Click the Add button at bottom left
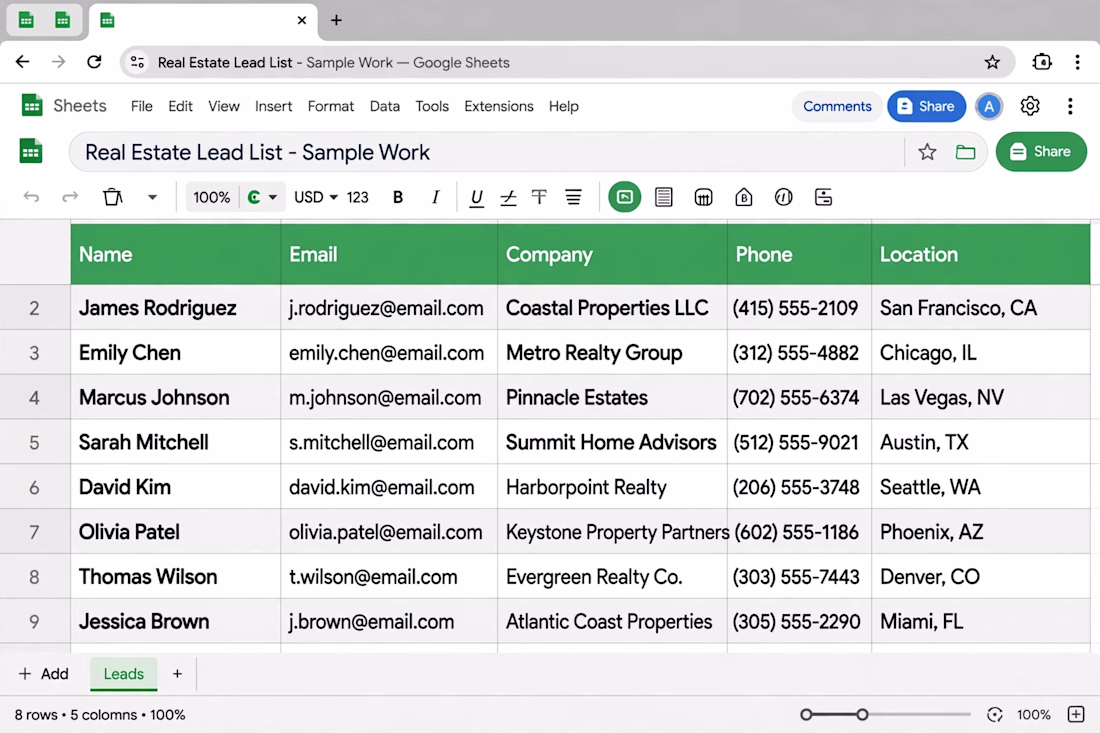This screenshot has width=1100, height=733. pos(43,674)
